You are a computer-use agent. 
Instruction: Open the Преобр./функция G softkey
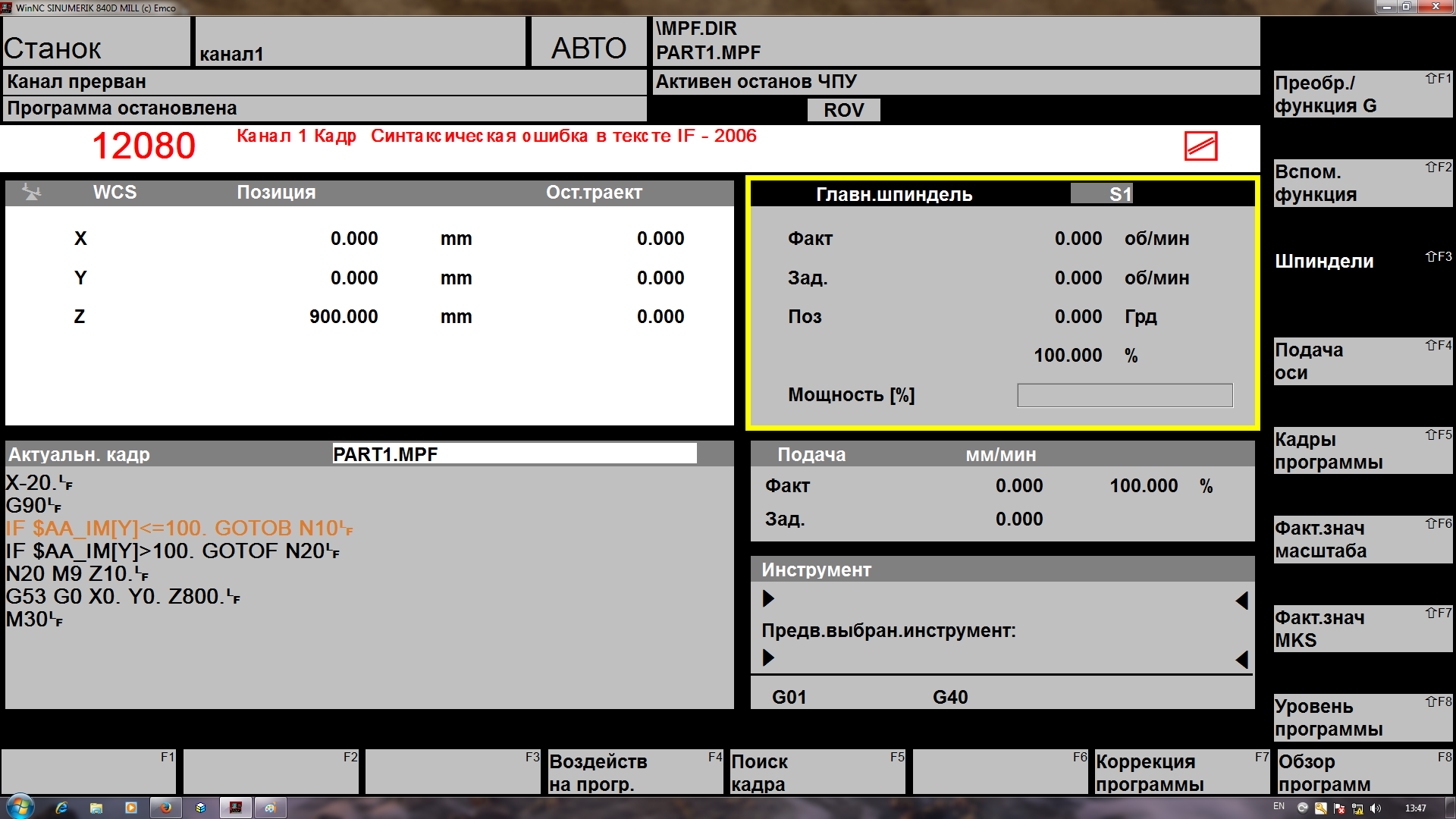tap(1363, 94)
